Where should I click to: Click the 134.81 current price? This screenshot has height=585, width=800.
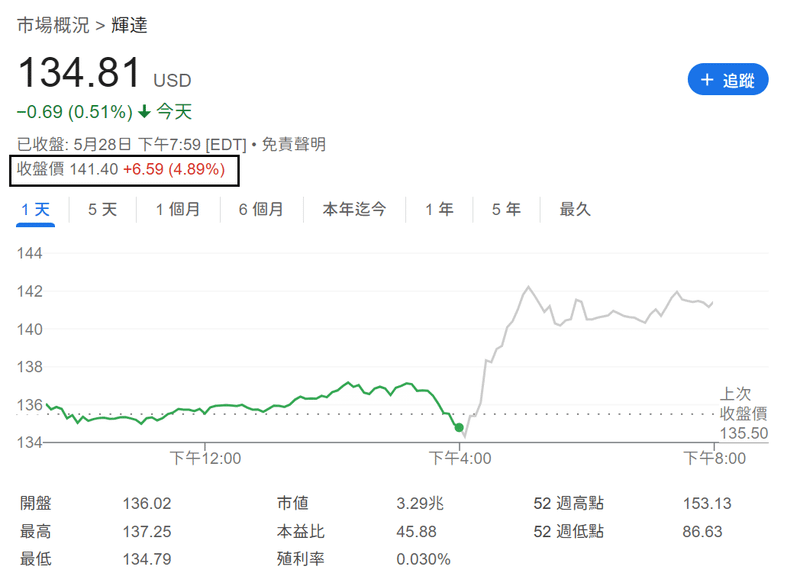pyautogui.click(x=79, y=74)
